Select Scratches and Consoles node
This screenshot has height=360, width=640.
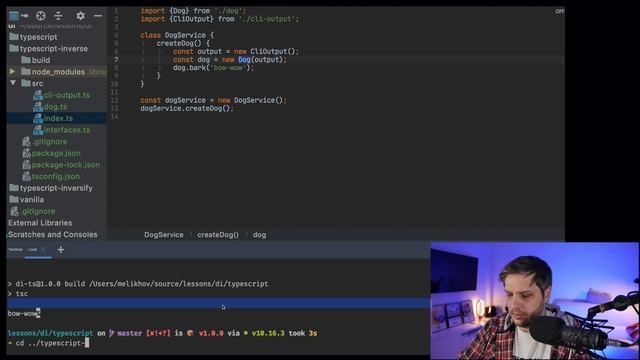click(x=53, y=235)
